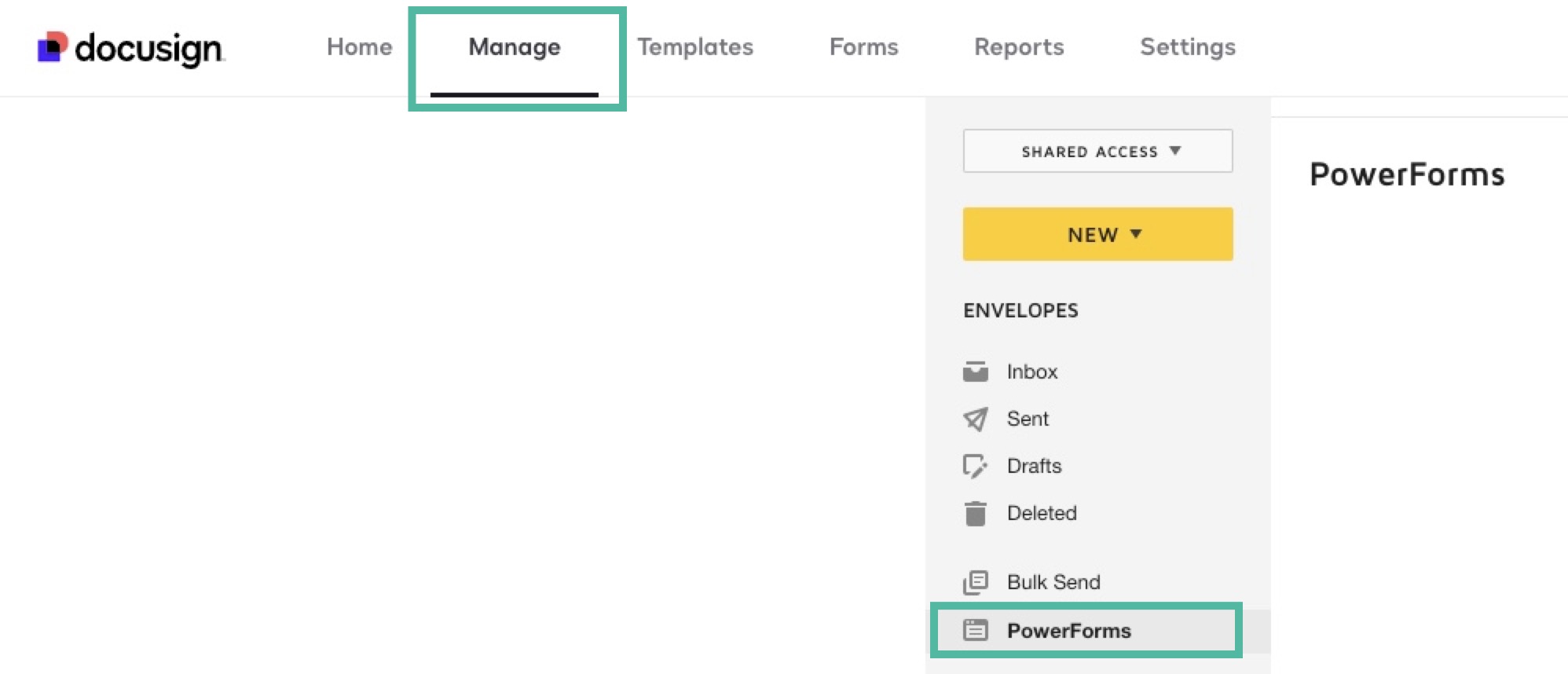Open the Settings tab
The height and width of the screenshot is (674, 1568).
coord(1187,47)
